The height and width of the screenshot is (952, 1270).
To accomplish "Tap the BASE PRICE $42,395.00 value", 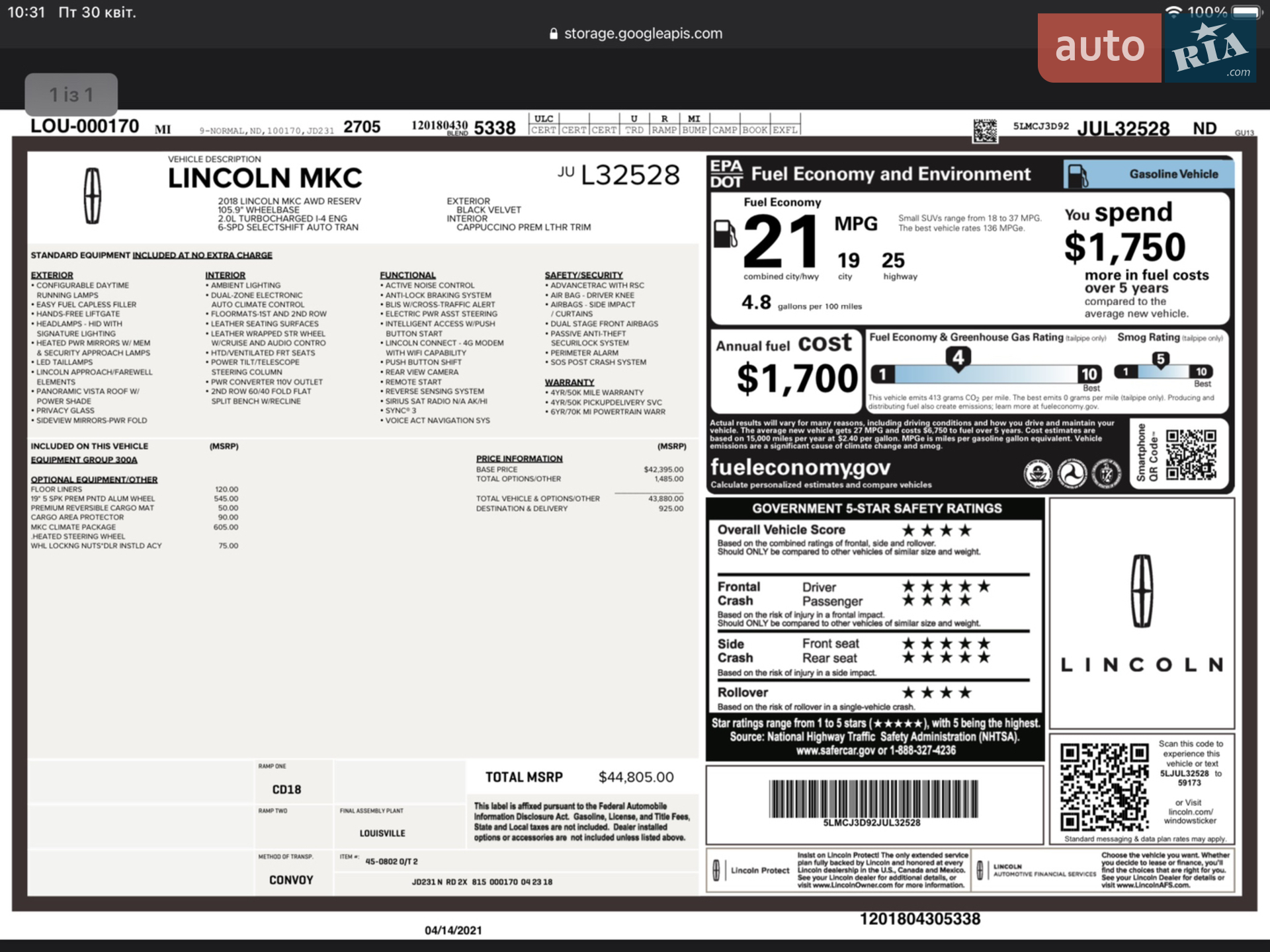I will click(x=663, y=469).
